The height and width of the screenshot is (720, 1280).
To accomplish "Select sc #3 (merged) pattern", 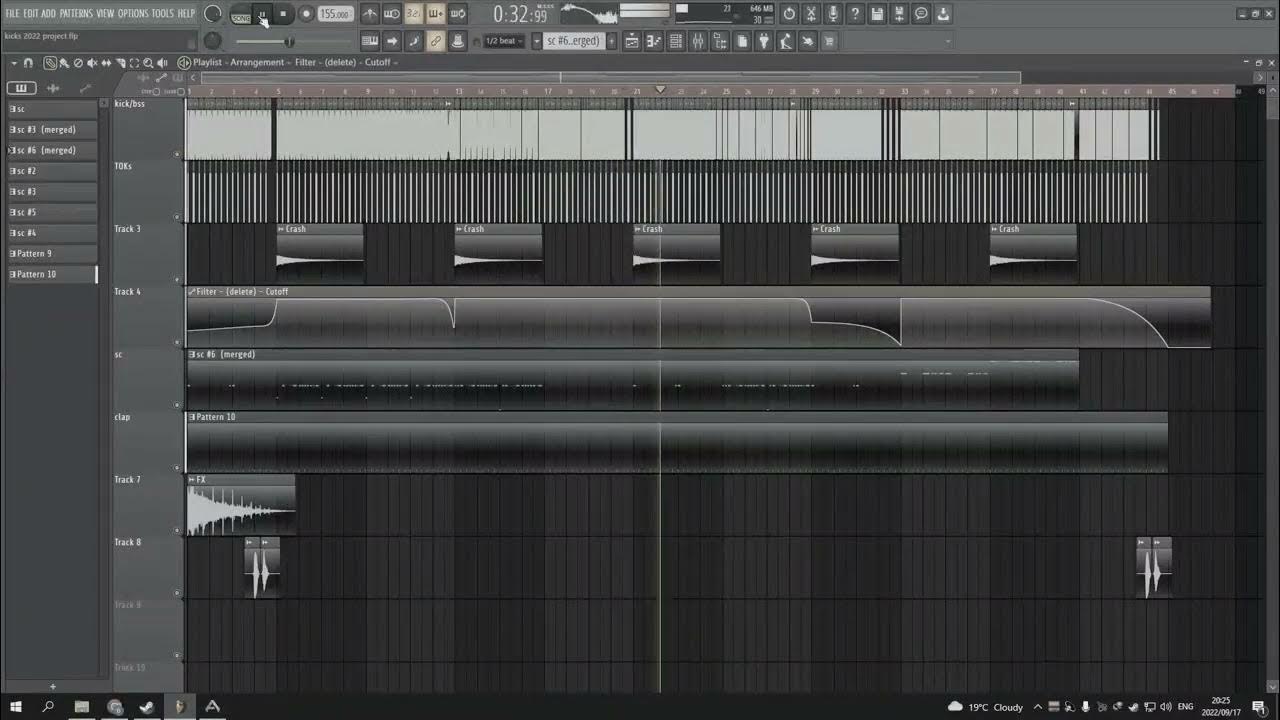I will tap(52, 130).
